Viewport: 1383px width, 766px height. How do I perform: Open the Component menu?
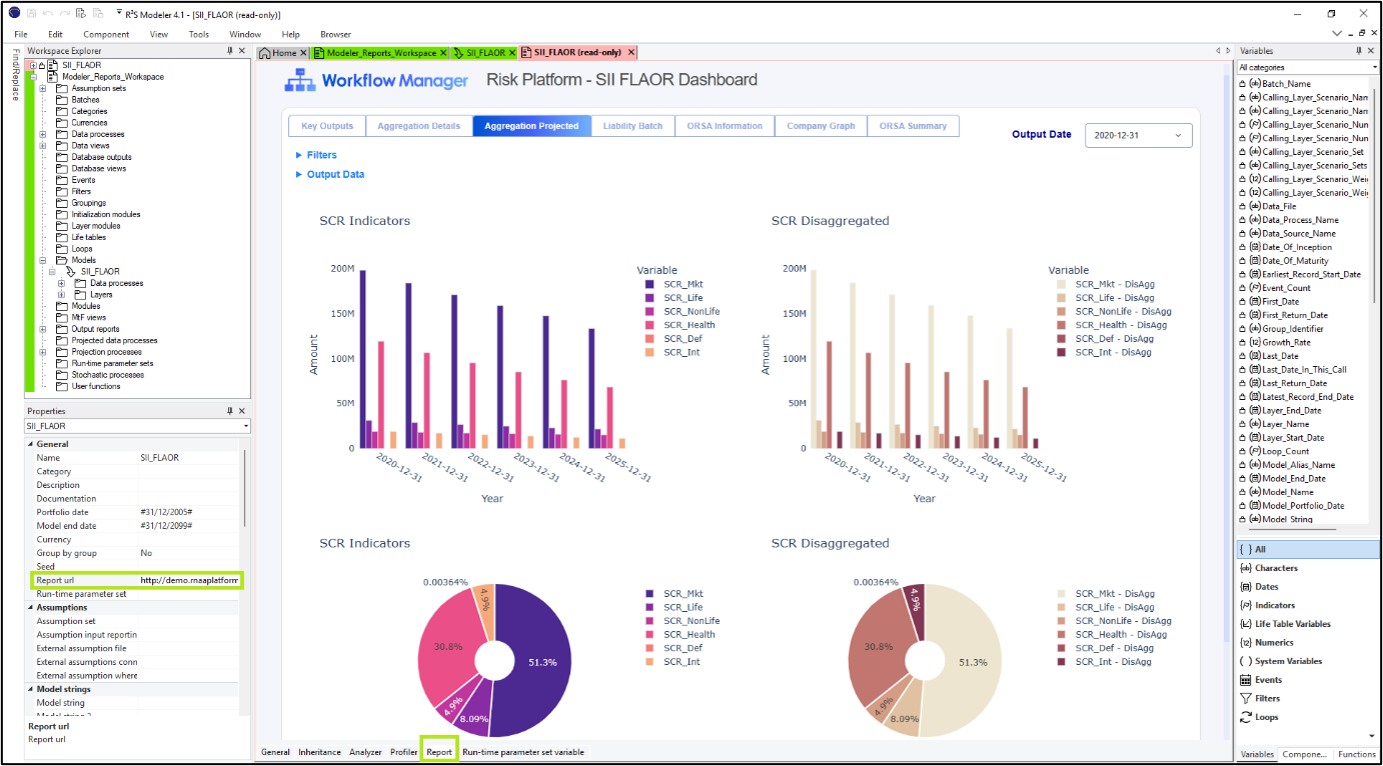(x=106, y=34)
